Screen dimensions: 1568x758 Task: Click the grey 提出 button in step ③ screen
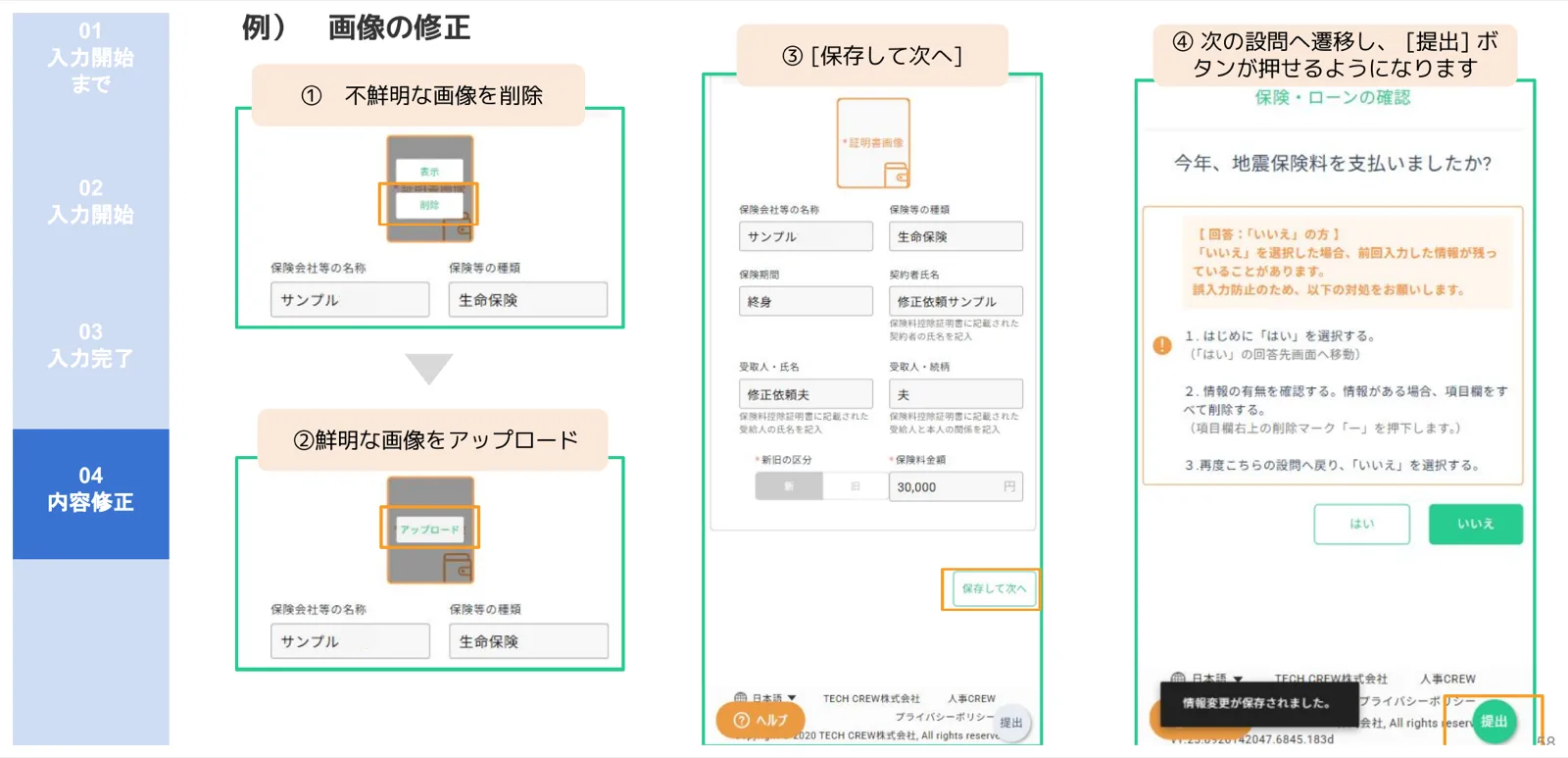[1011, 723]
